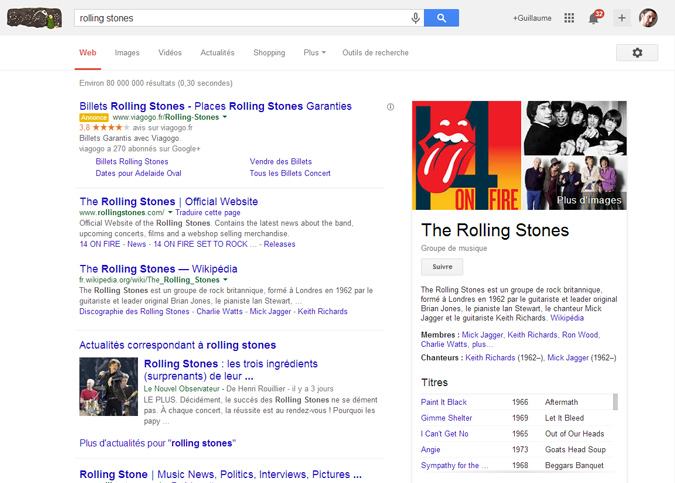The height and width of the screenshot is (483, 675).
Task: Click the share plus icon
Action: tap(621, 18)
